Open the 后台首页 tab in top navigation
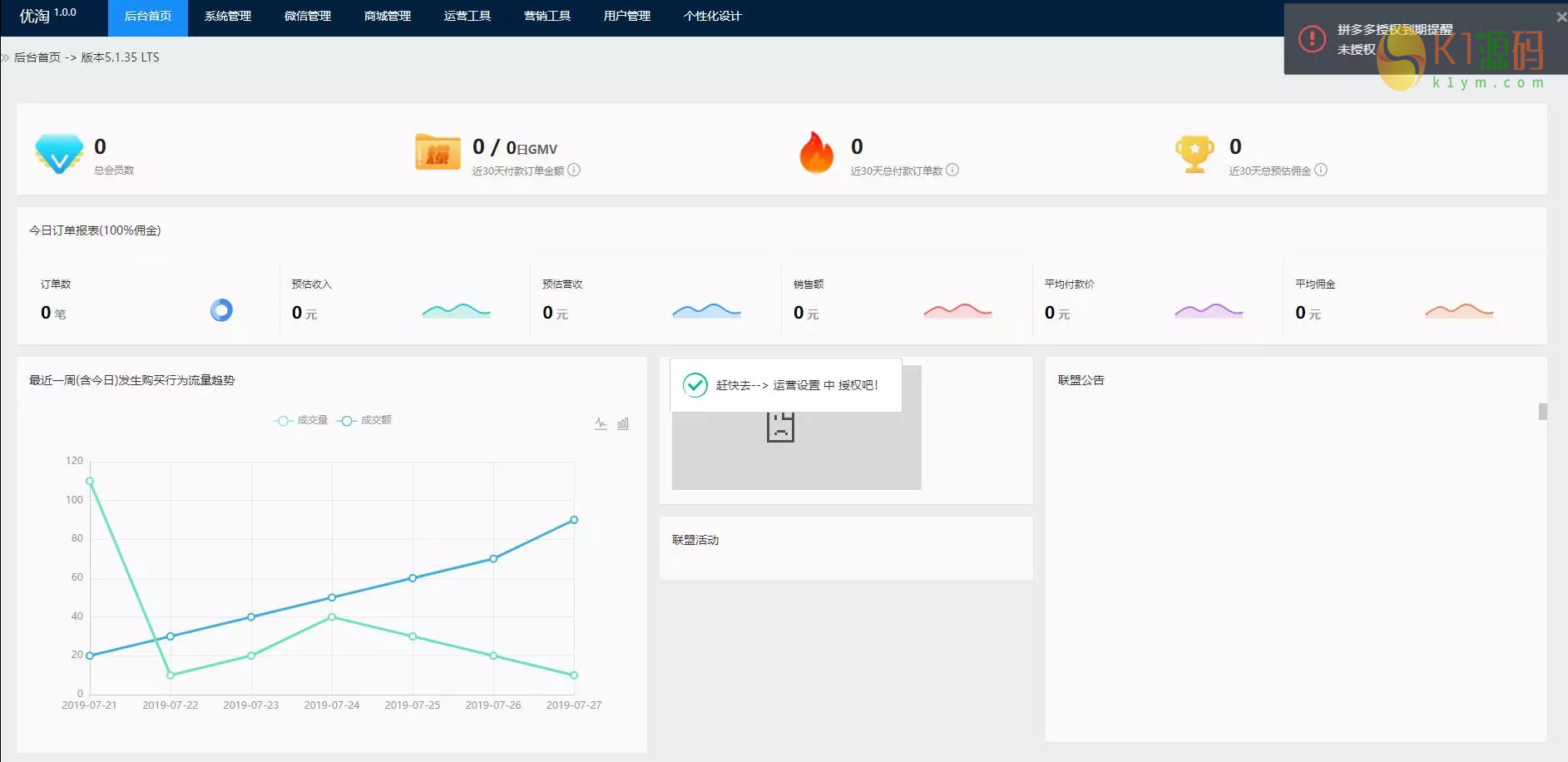This screenshot has height=762, width=1568. [x=148, y=17]
